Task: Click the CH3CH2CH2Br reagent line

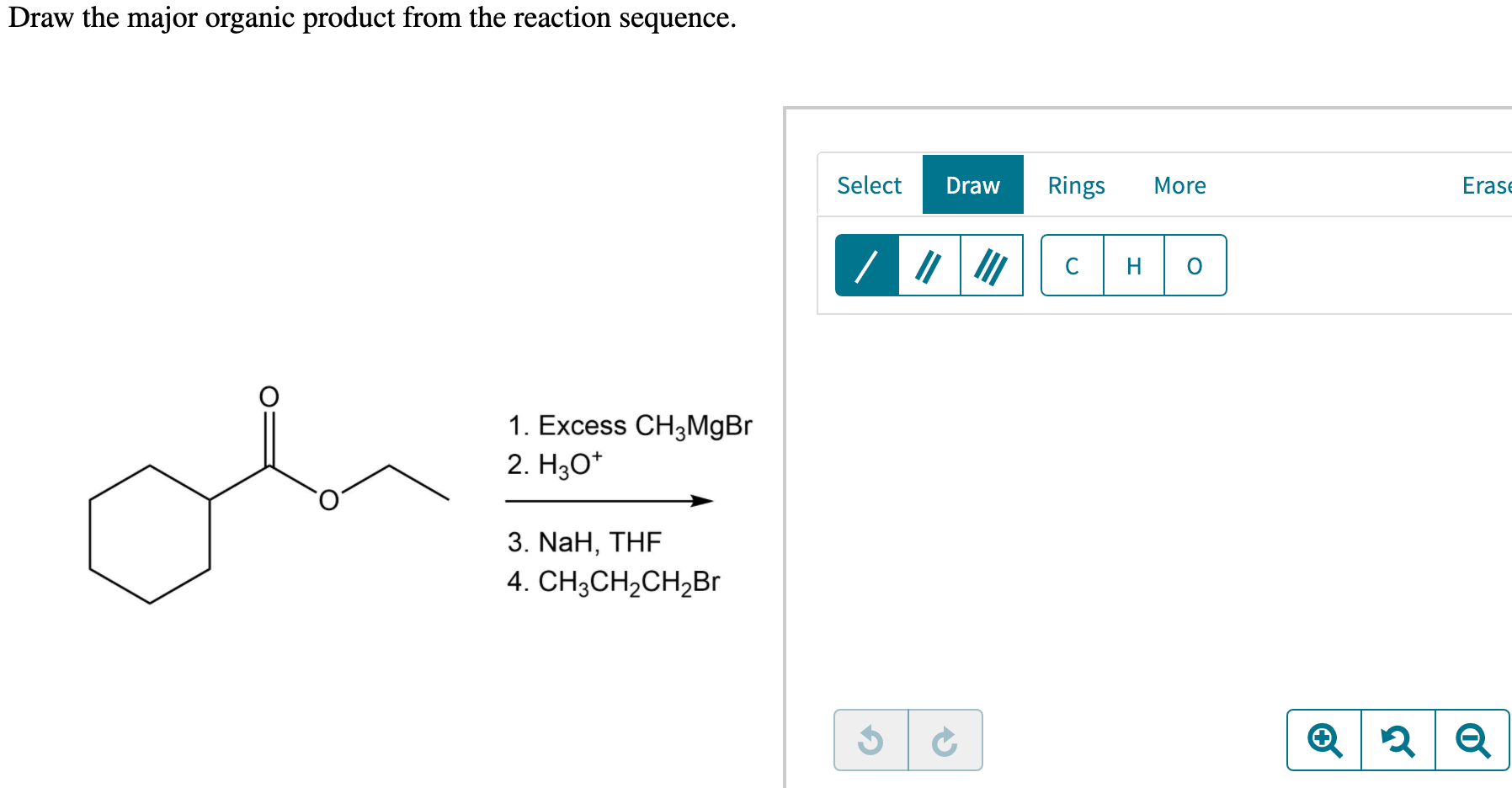Action: [614, 582]
